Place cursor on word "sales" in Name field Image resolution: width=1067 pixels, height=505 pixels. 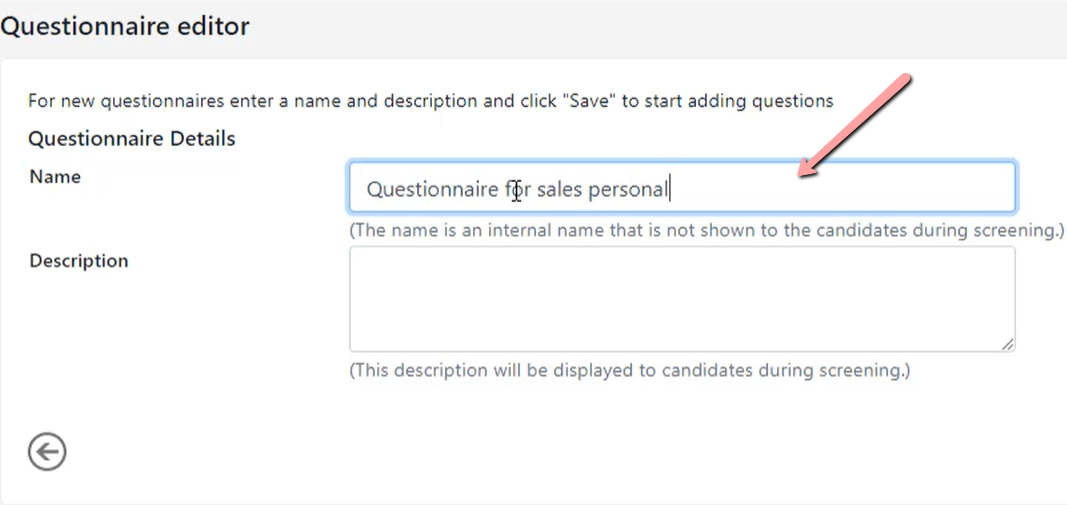coord(559,189)
